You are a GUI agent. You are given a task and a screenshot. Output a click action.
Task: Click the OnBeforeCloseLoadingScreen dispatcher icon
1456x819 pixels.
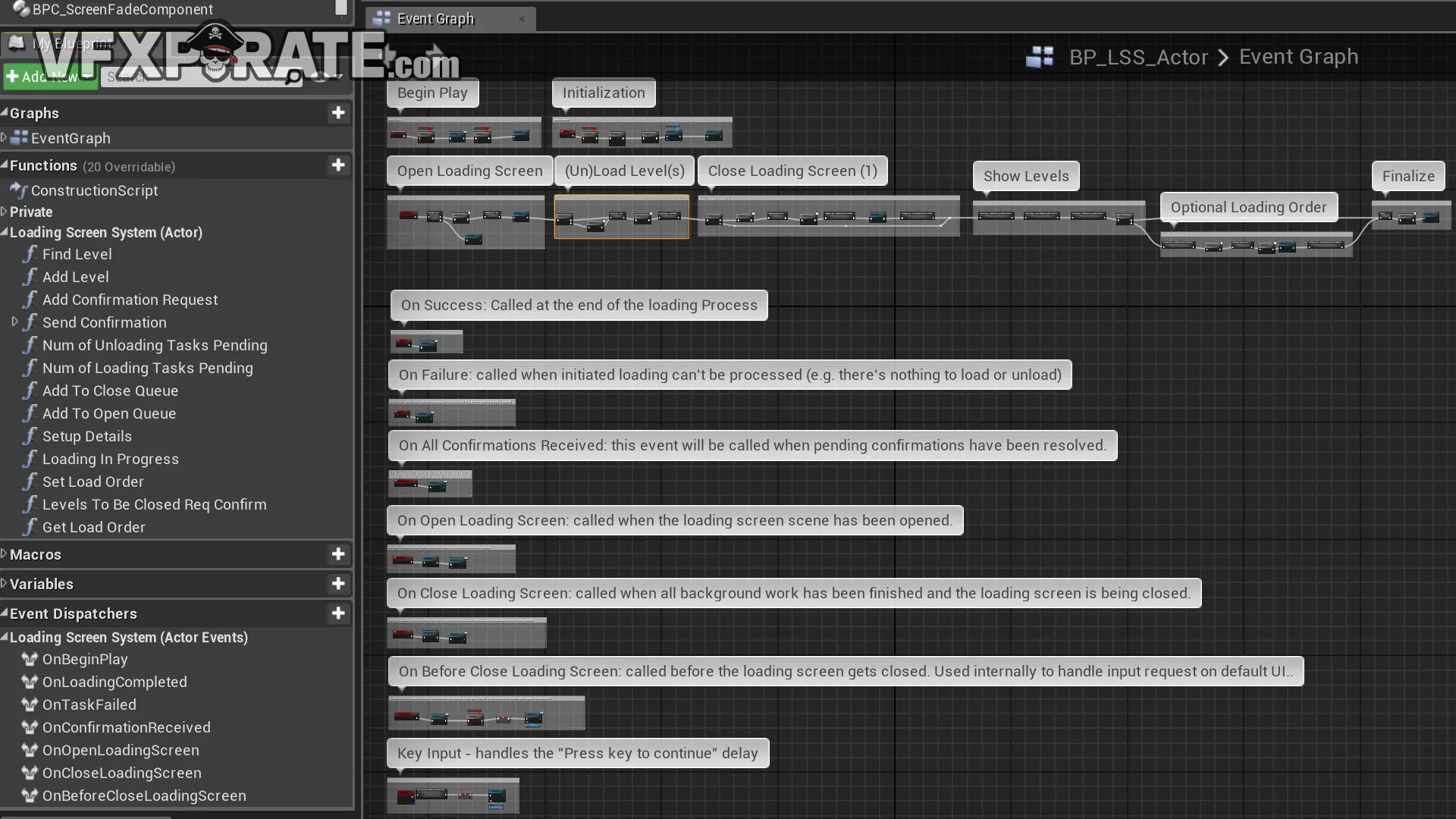(30, 795)
